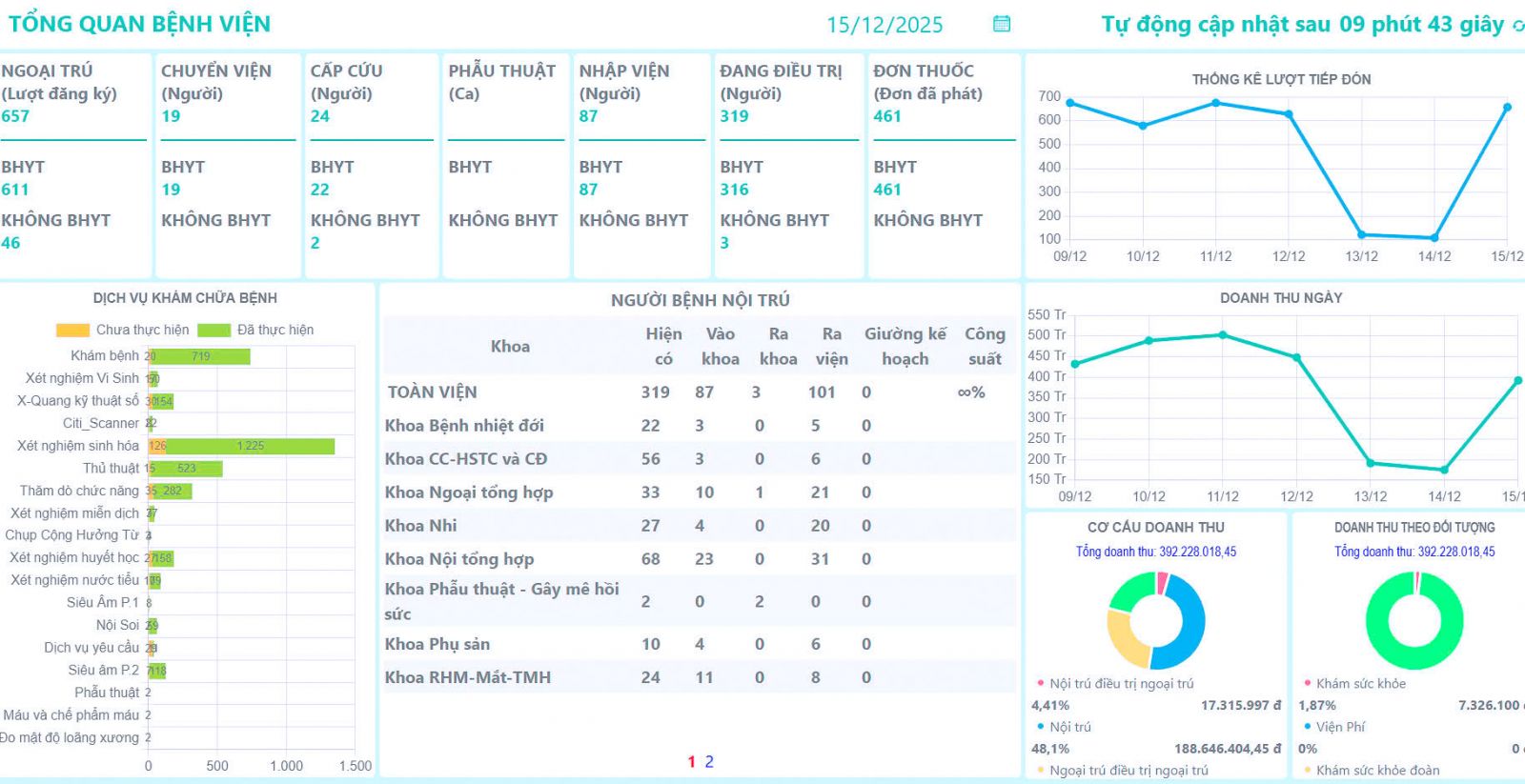Viewport: 1525px width, 784px height.
Task: Click the 13/12 point on reception chart
Action: tap(1361, 234)
